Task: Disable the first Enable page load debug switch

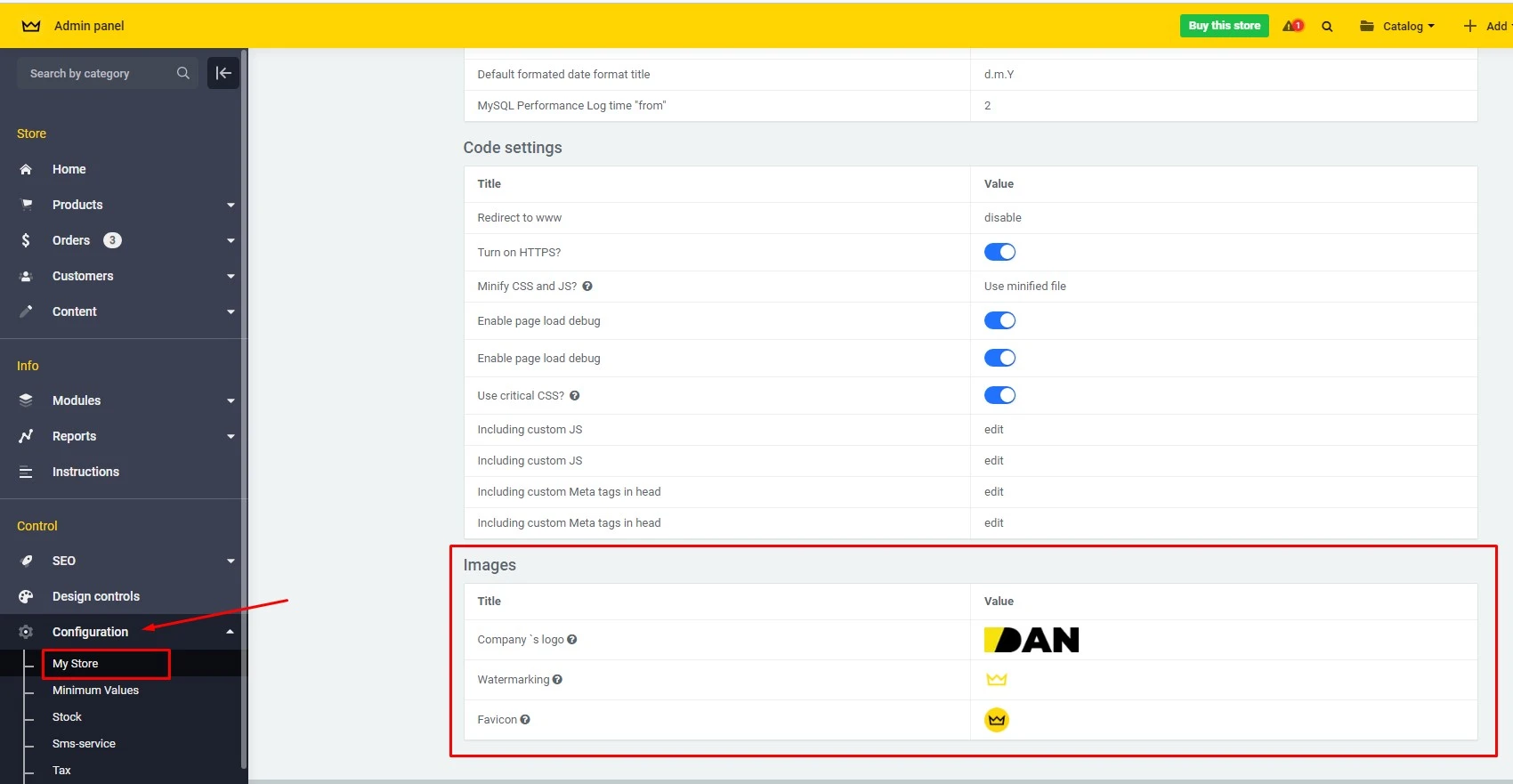Action: click(999, 320)
